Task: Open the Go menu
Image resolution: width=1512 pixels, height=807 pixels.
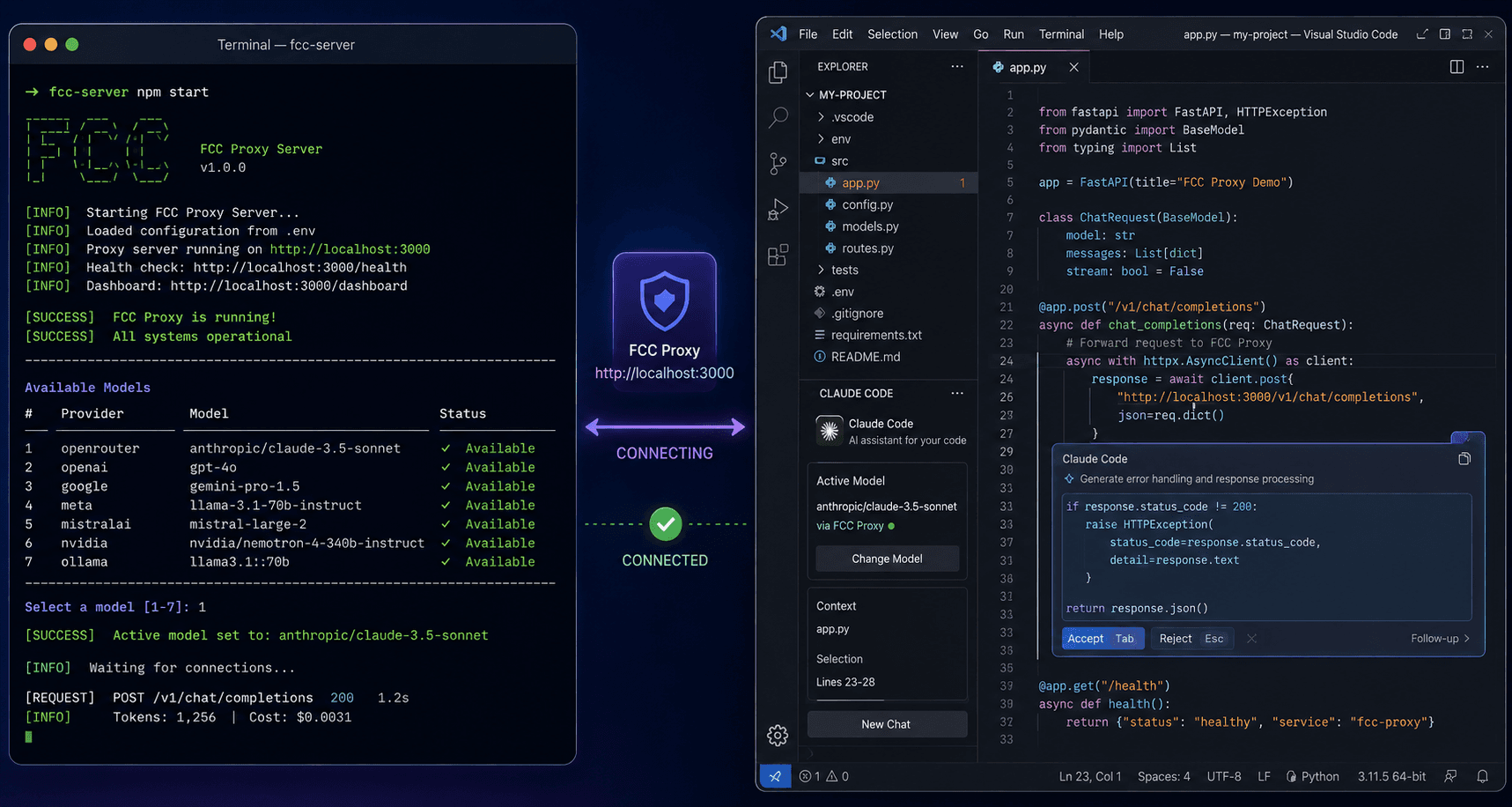Action: [981, 34]
